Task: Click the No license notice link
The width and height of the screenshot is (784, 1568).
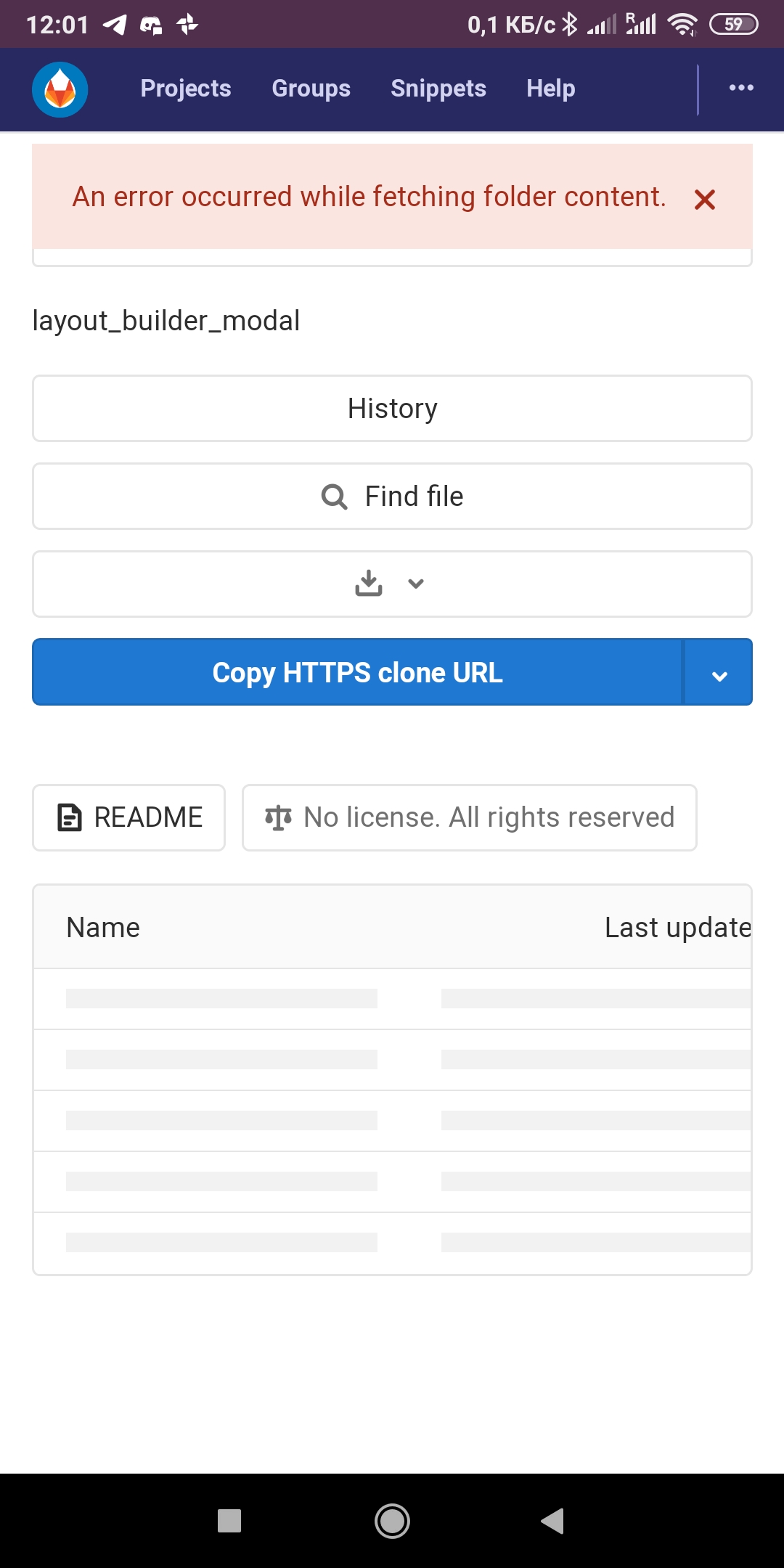Action: pos(470,817)
